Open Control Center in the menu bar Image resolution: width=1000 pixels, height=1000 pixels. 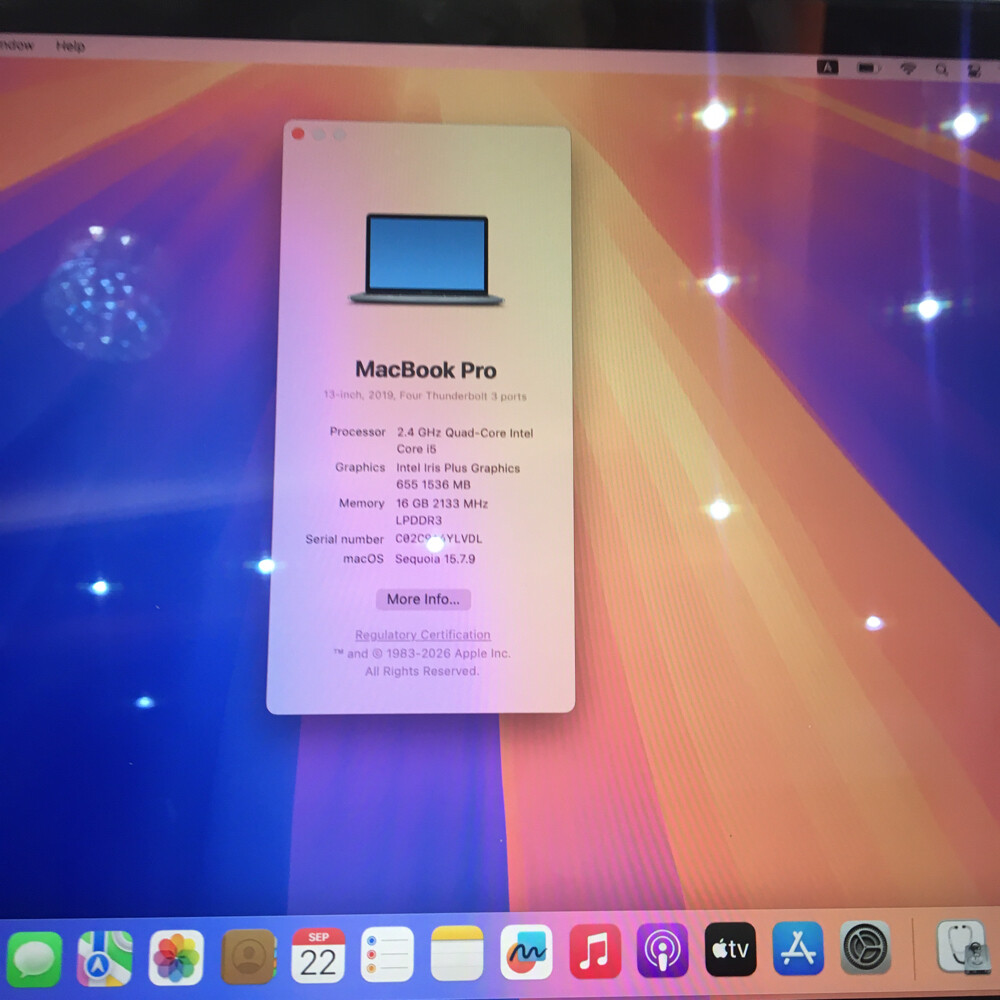(x=974, y=71)
